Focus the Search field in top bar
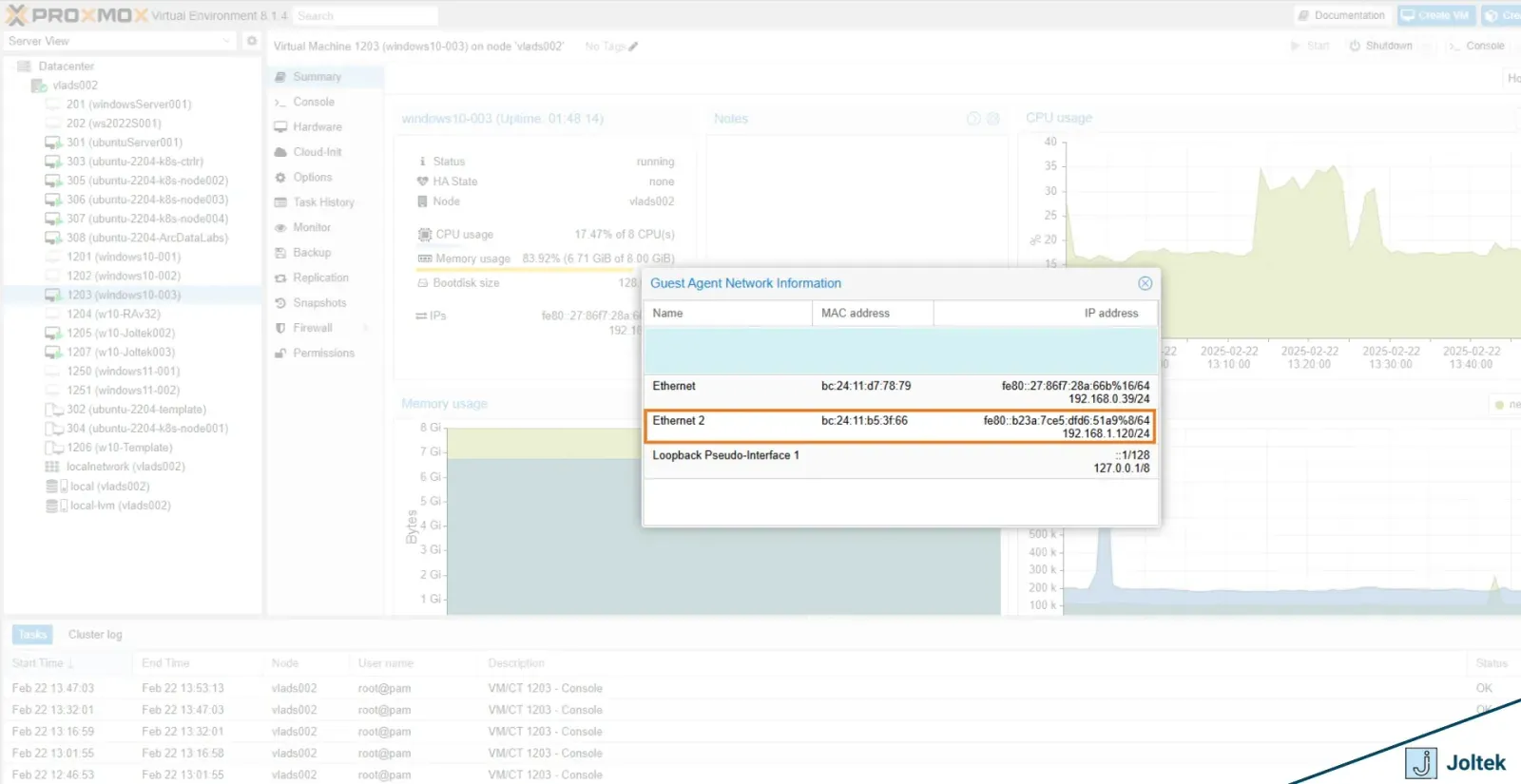 pyautogui.click(x=365, y=16)
